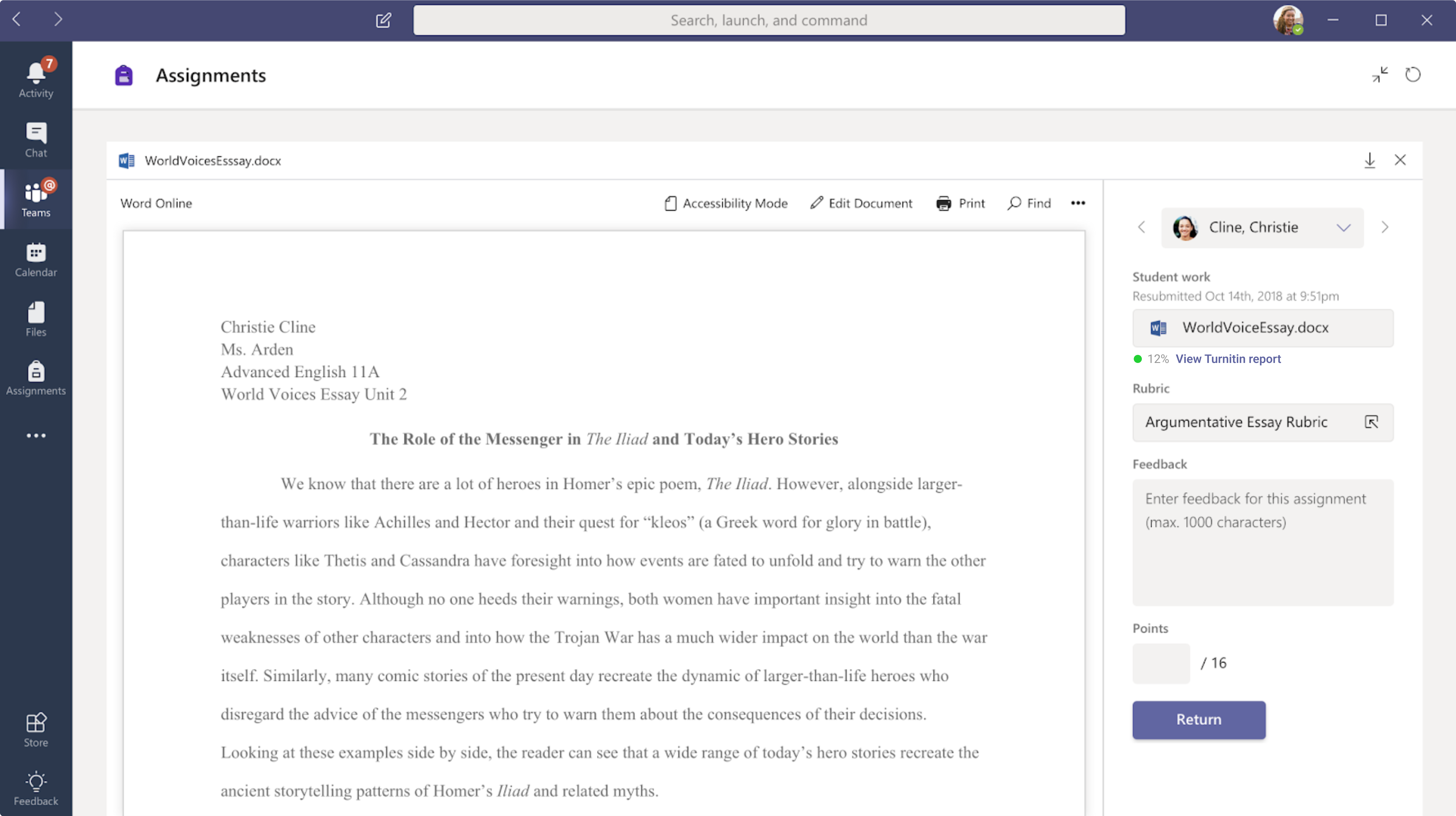The width and height of the screenshot is (1456, 816).
Task: Download the WorldVoicesEsssay document
Action: point(1369,160)
